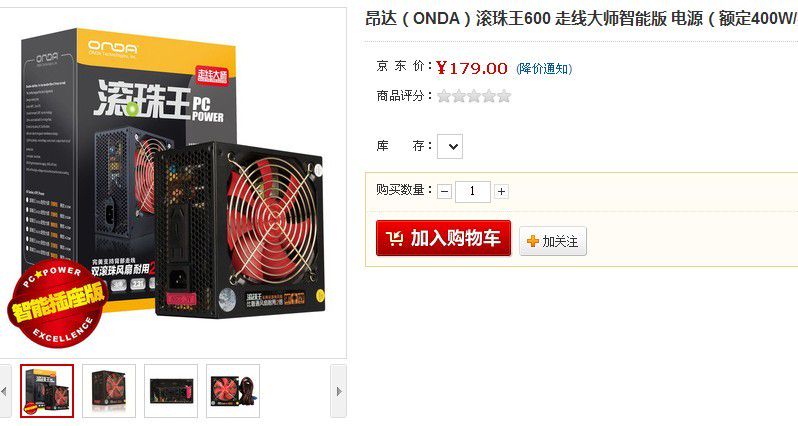Decrease purchase quantity with minus button
Image resolution: width=798 pixels, height=426 pixels.
(444, 191)
